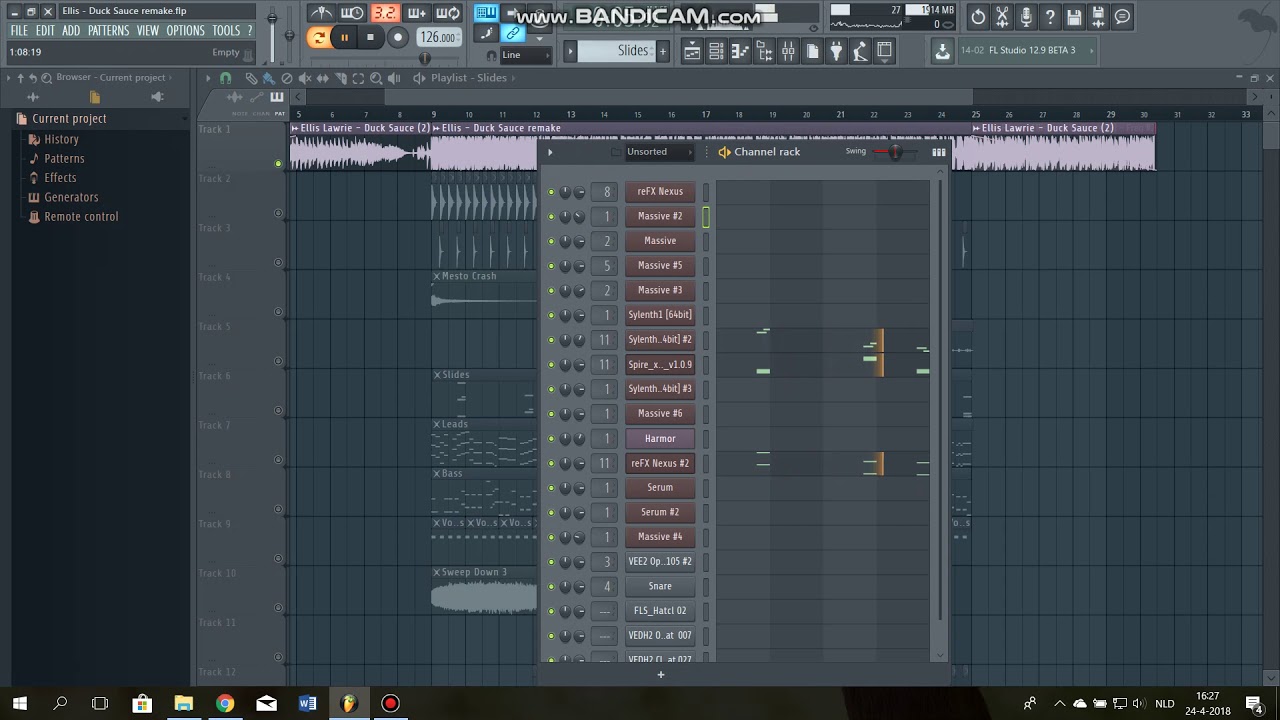Image resolution: width=1280 pixels, height=720 pixels.
Task: Click the channel rack graph editor icon
Action: coord(938,152)
